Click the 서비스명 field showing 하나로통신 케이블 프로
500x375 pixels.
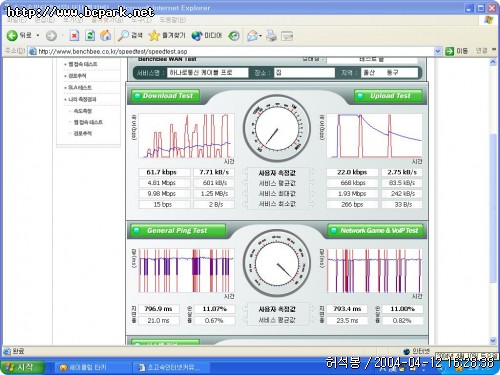tap(207, 72)
